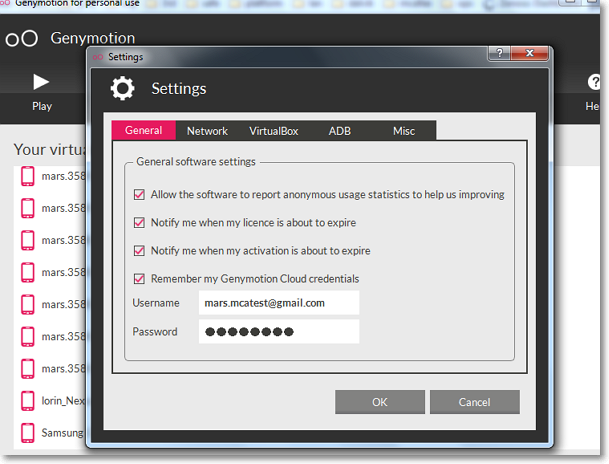Click the Settings dialog heading text

tap(179, 89)
